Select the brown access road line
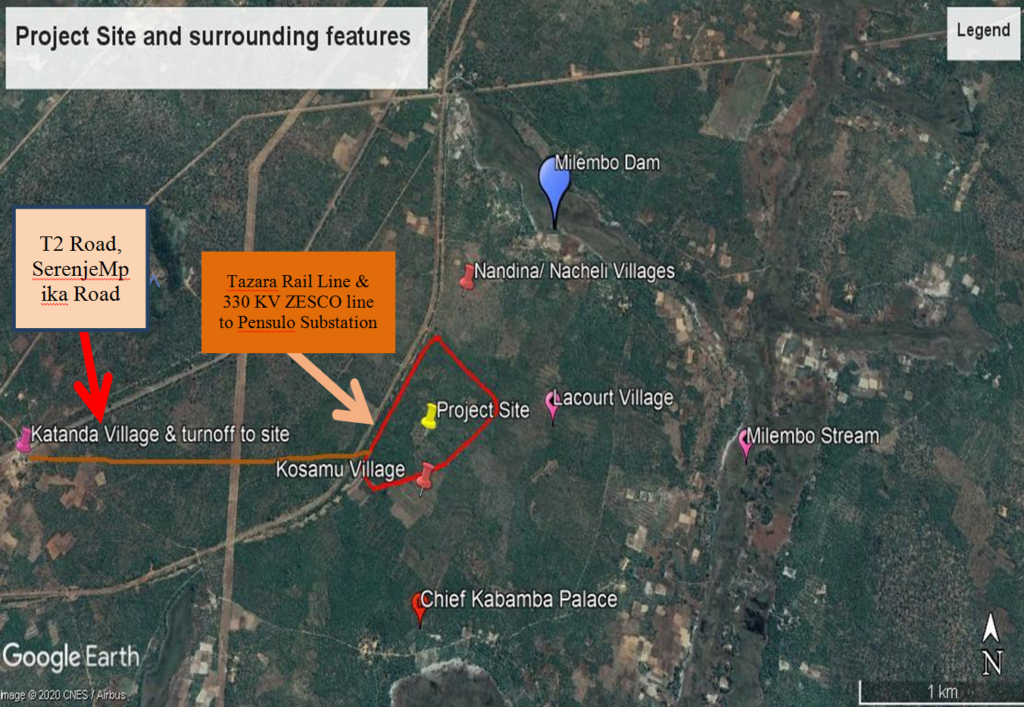Screen dimensions: 1024x707 200,458
